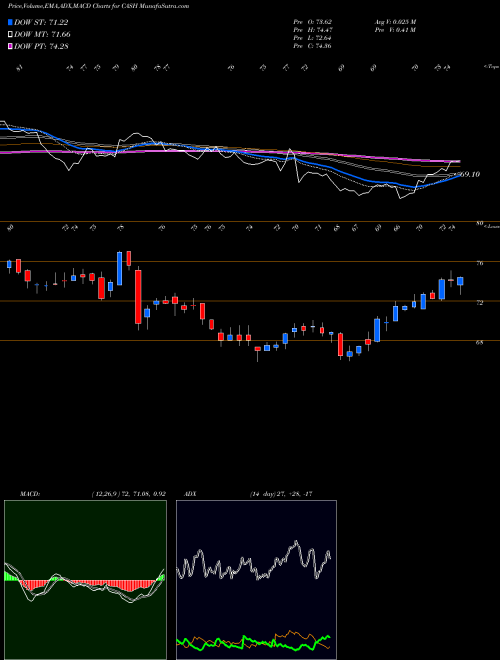The height and width of the screenshot is (660, 500).
Task: Click the tall red candlestick after the peak
Action: pos(138,297)
